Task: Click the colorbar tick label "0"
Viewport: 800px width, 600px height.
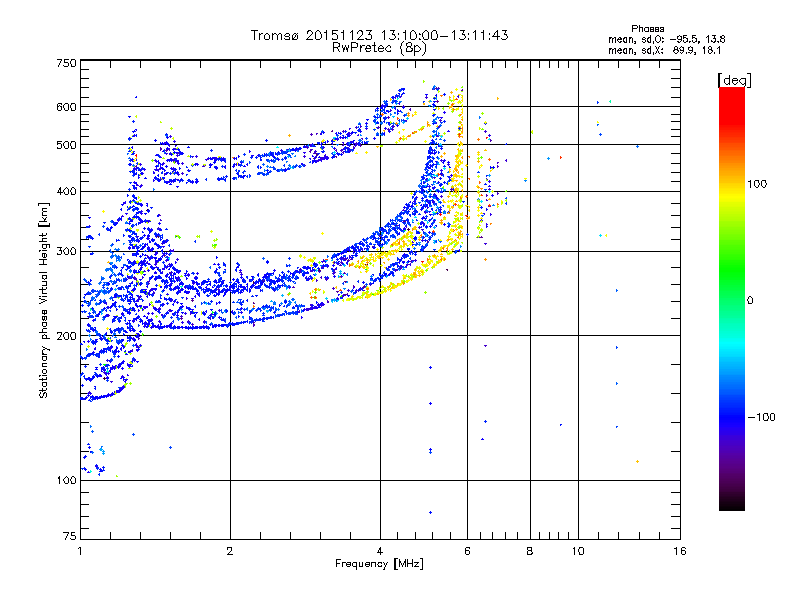Action: point(750,301)
